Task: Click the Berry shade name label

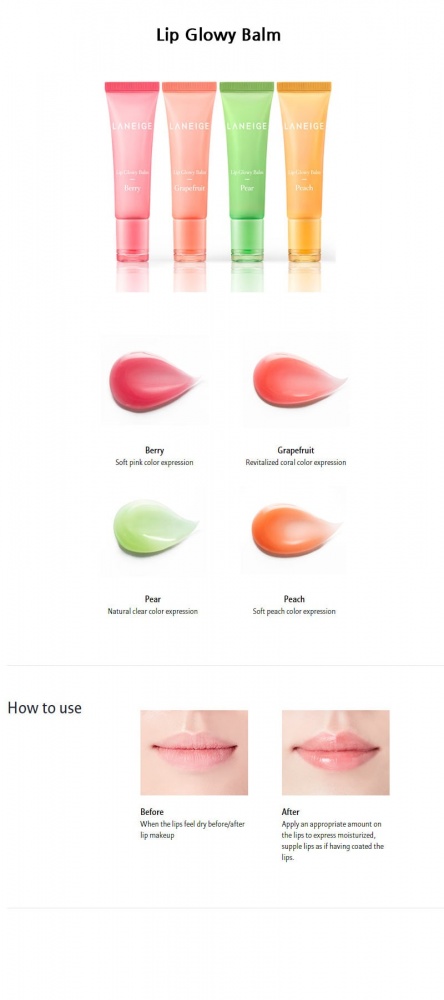Action: (154, 450)
